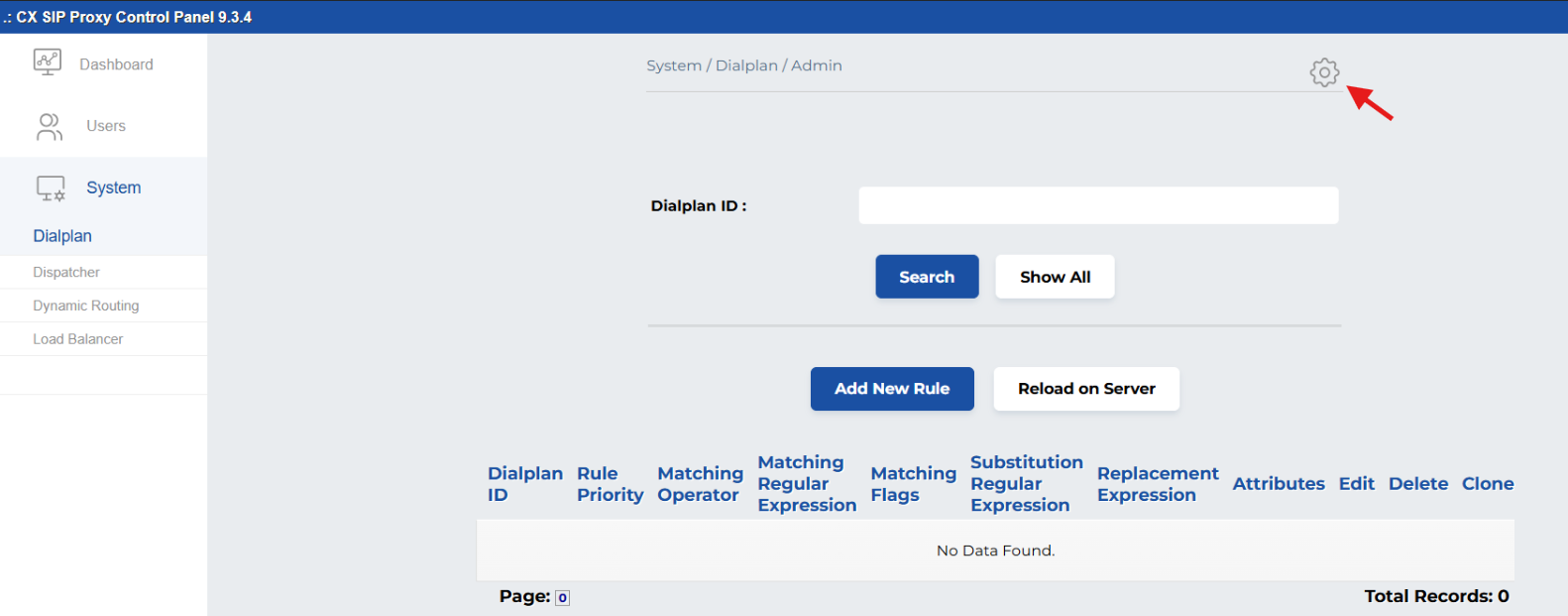
Task: Select Dialplan in the System submenu
Action: (x=62, y=236)
